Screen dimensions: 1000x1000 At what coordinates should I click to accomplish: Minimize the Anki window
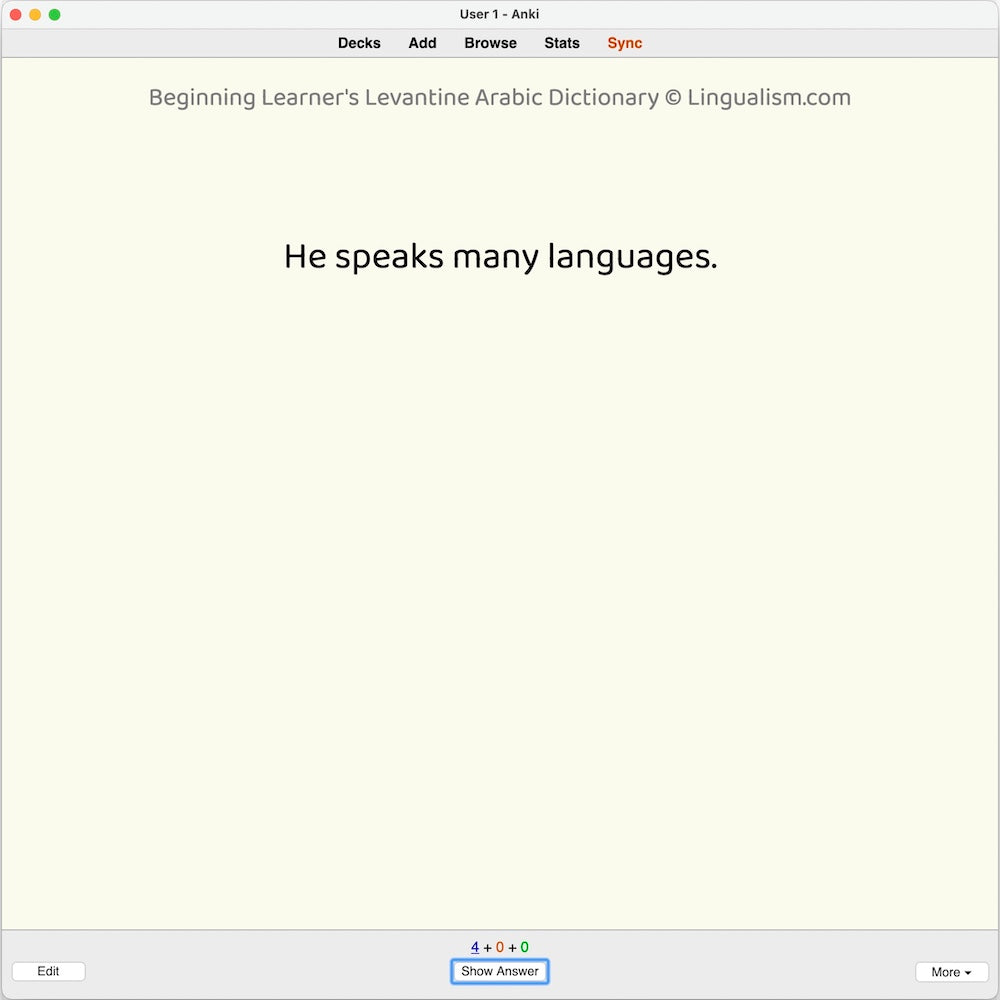point(33,14)
